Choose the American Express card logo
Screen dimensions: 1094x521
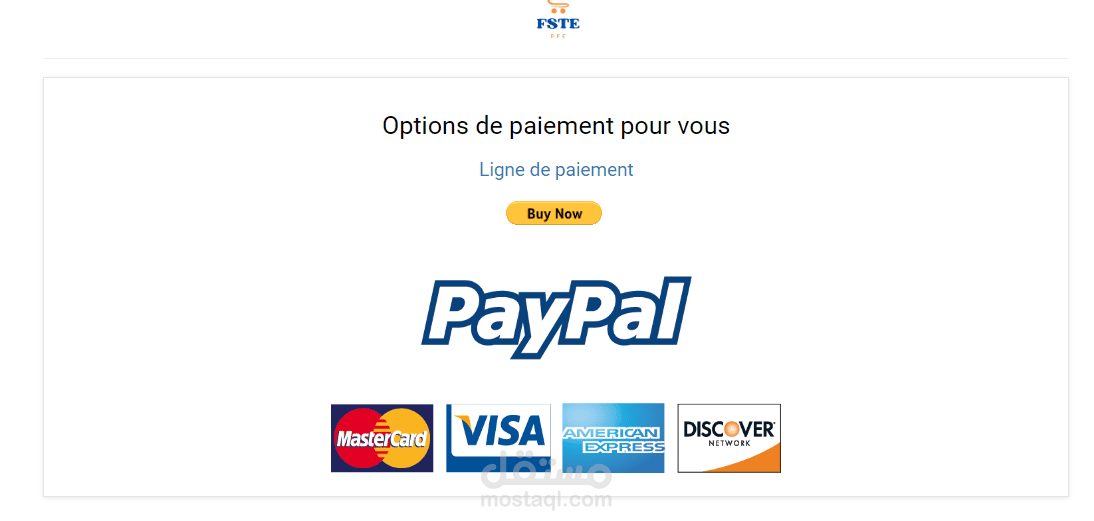pos(613,438)
